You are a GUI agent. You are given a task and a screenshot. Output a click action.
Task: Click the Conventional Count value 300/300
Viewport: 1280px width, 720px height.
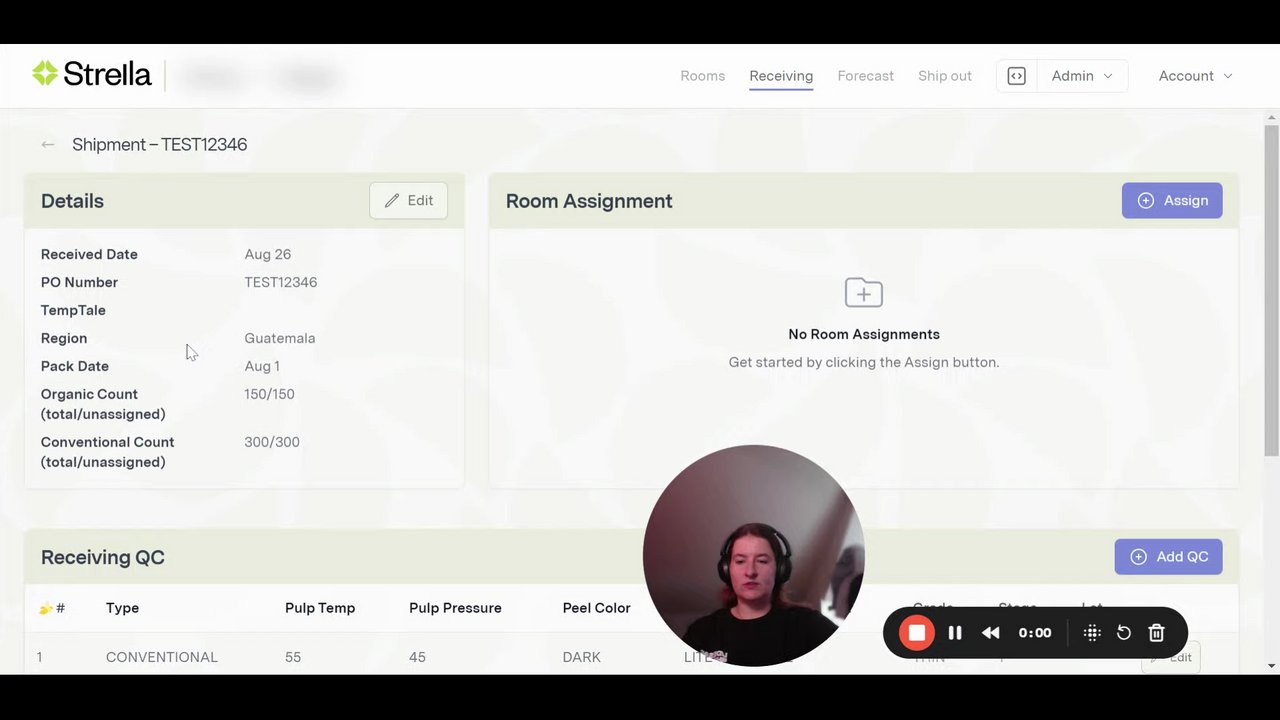tap(272, 442)
